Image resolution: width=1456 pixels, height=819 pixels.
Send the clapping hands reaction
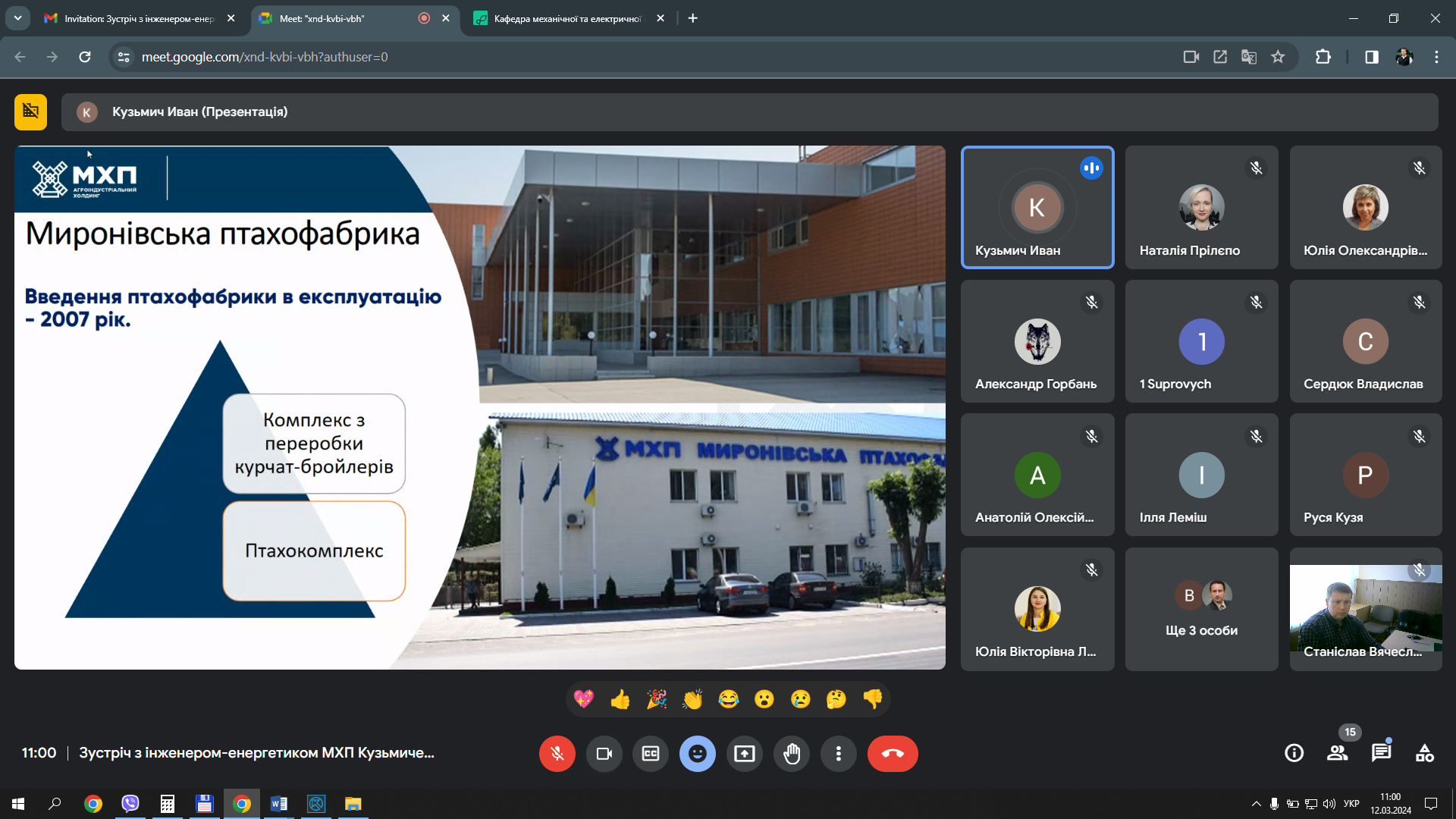coord(692,699)
